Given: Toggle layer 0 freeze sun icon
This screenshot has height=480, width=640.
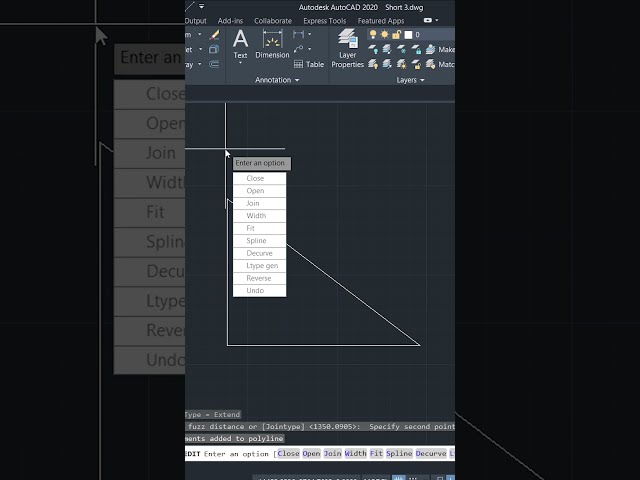Looking at the screenshot, I should [x=384, y=34].
